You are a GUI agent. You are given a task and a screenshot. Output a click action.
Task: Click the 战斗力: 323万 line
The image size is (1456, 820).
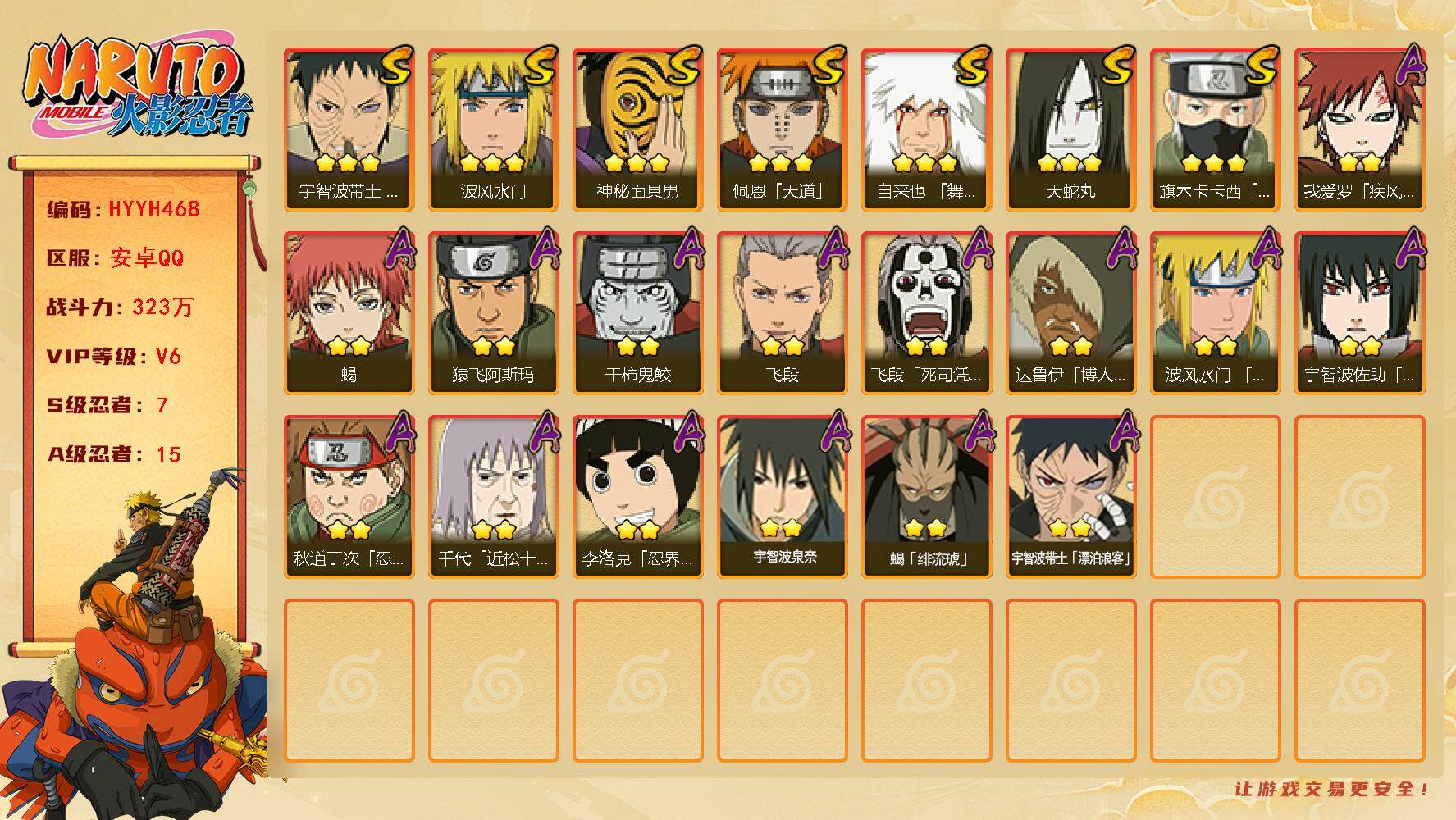click(x=120, y=307)
